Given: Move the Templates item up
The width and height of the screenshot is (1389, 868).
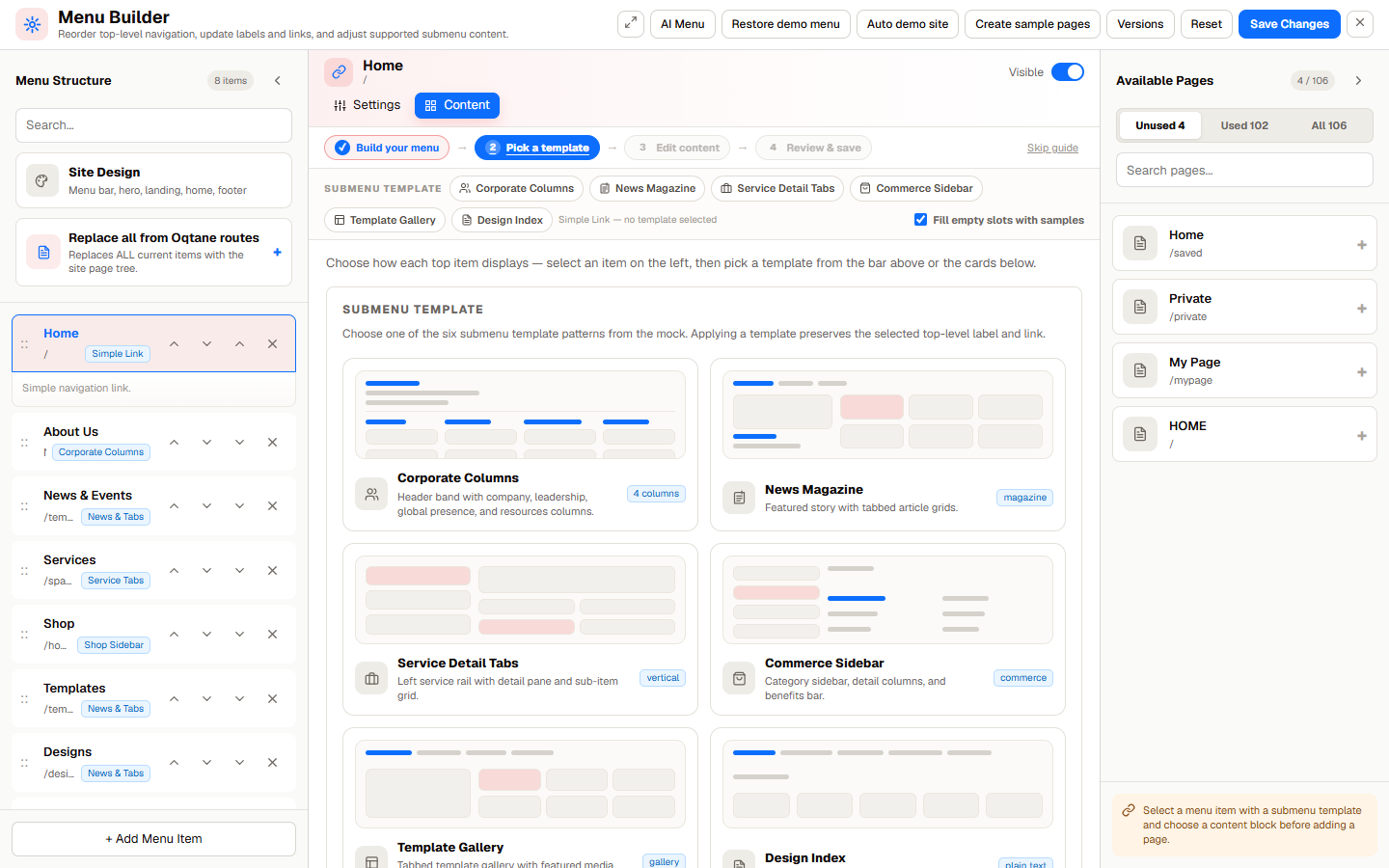Looking at the screenshot, I should pyautogui.click(x=174, y=699).
